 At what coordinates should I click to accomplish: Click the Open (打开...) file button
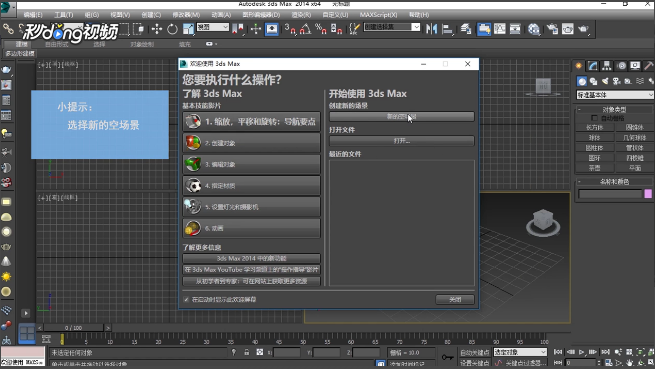[402, 141]
